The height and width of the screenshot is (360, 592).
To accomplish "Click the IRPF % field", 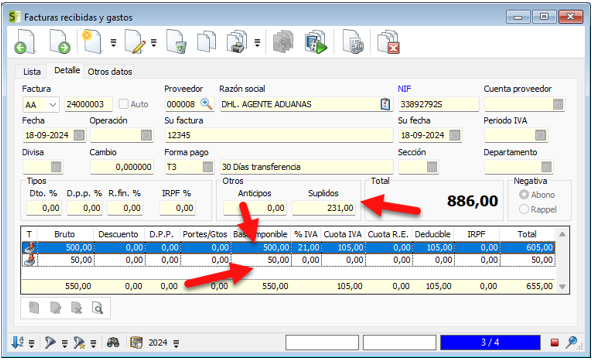I will tap(177, 208).
